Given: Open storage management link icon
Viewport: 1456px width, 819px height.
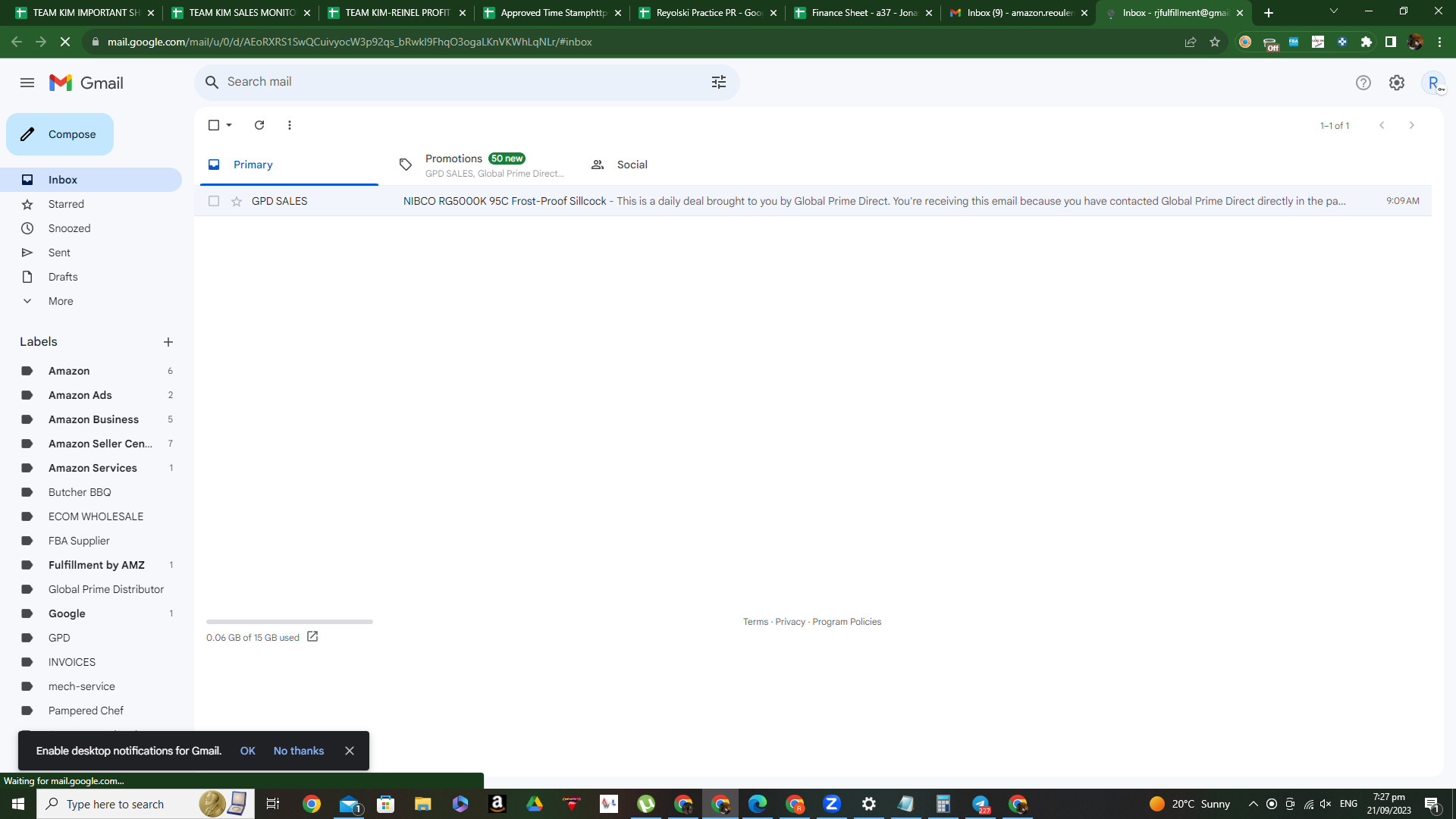Looking at the screenshot, I should 312,637.
